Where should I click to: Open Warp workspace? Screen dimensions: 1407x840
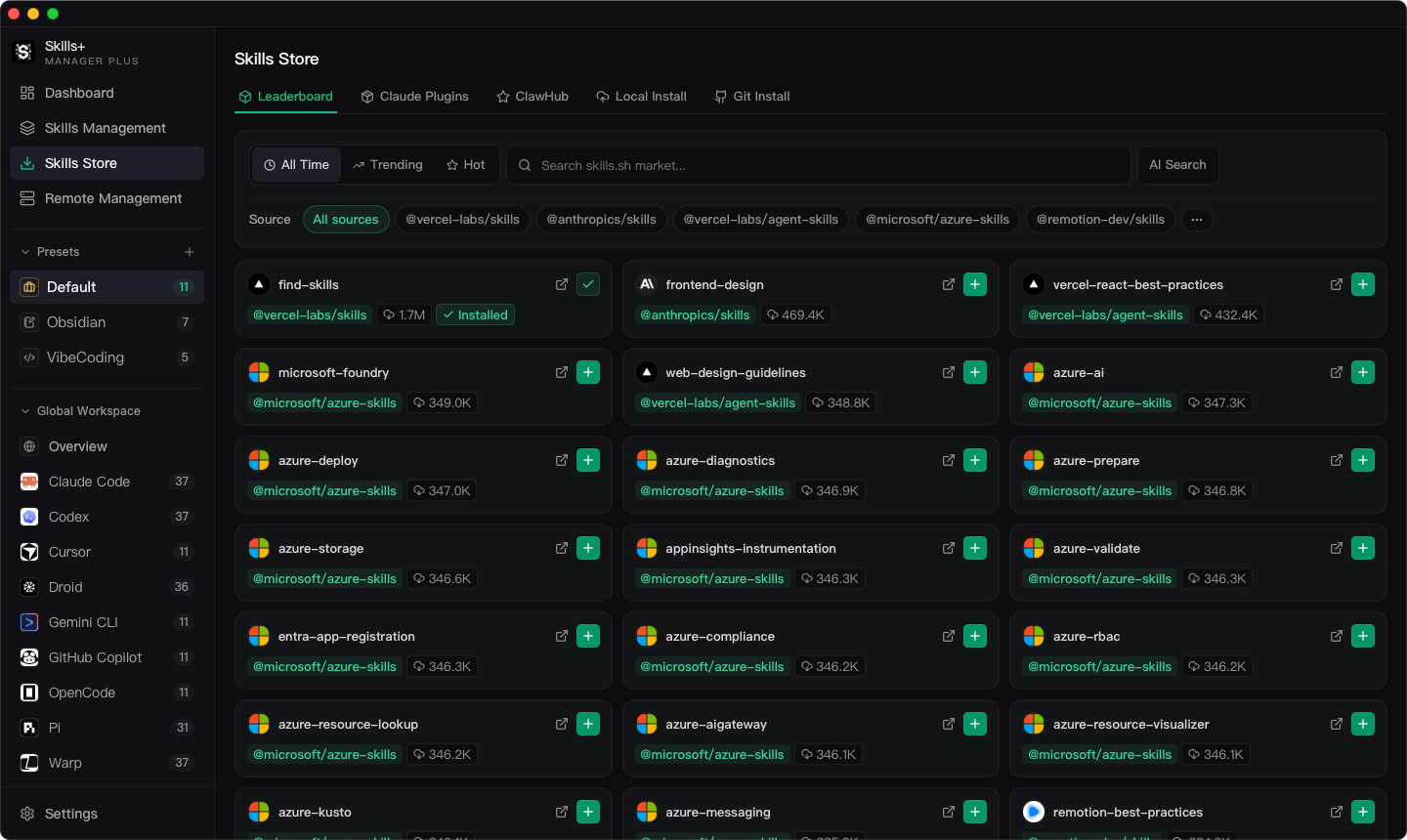(x=107, y=763)
